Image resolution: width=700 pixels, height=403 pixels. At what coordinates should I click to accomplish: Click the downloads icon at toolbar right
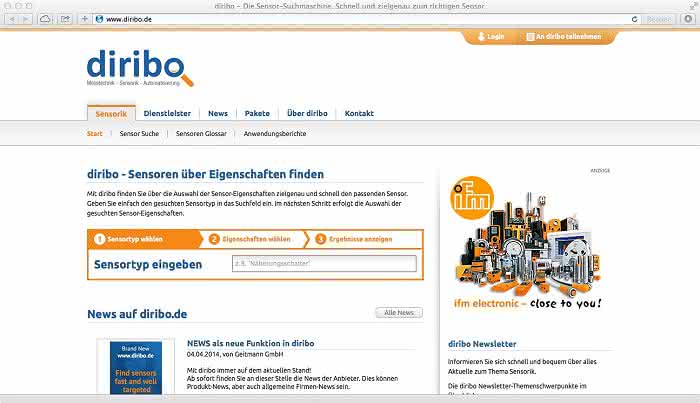[x=688, y=19]
